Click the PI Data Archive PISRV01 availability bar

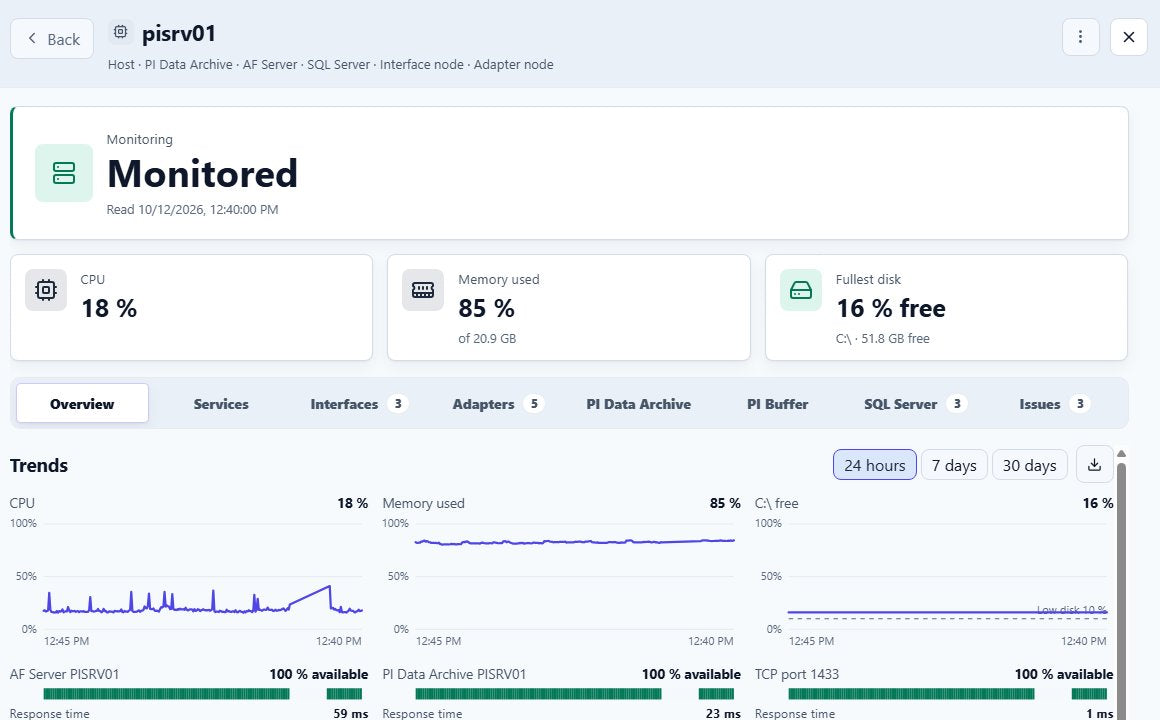click(x=575, y=693)
